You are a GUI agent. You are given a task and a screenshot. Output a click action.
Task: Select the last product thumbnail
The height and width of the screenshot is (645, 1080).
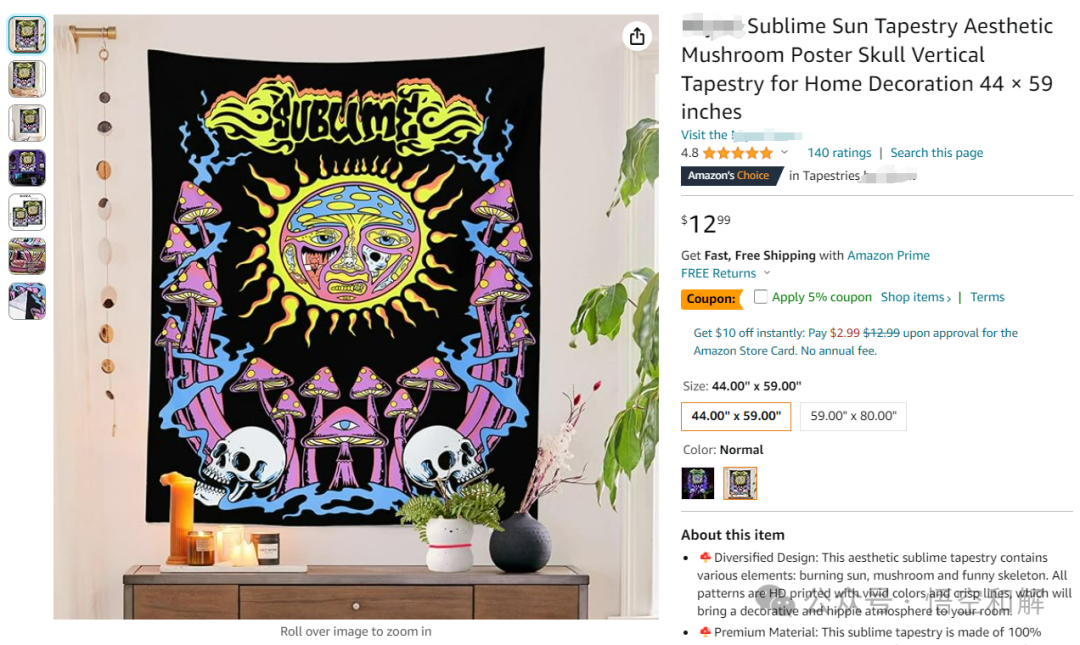[27, 301]
